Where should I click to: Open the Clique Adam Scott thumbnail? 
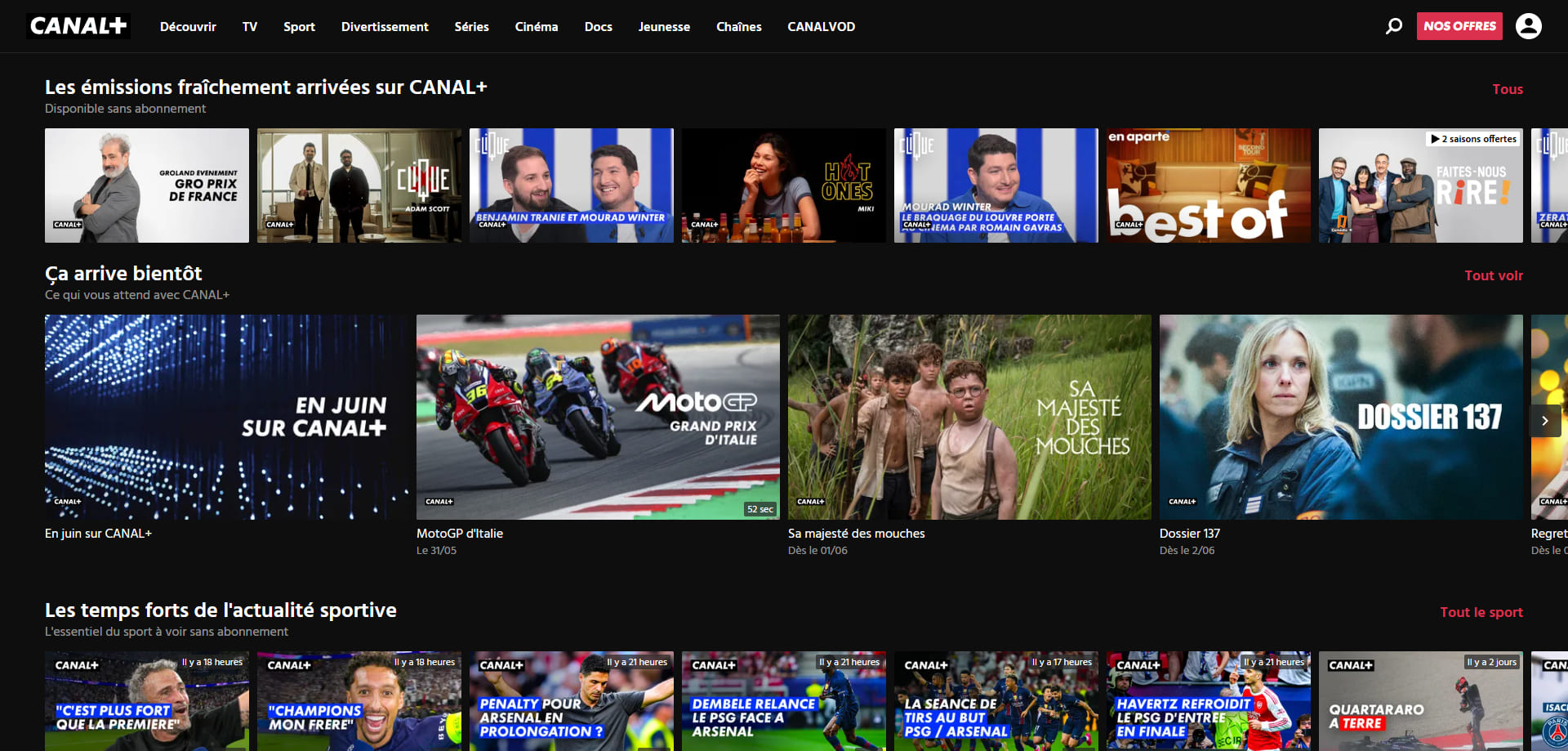point(359,186)
